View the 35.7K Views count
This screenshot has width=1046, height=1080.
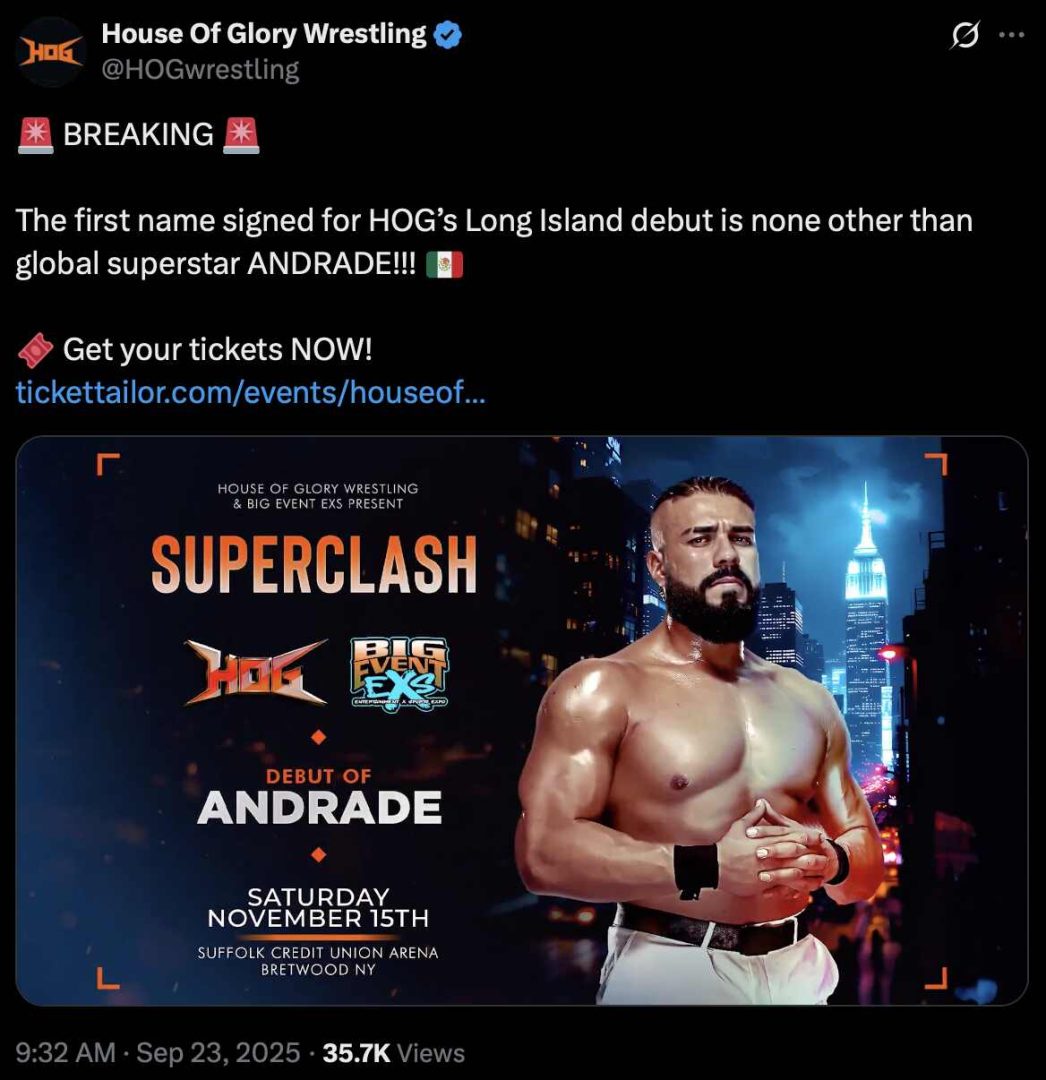click(400, 1052)
